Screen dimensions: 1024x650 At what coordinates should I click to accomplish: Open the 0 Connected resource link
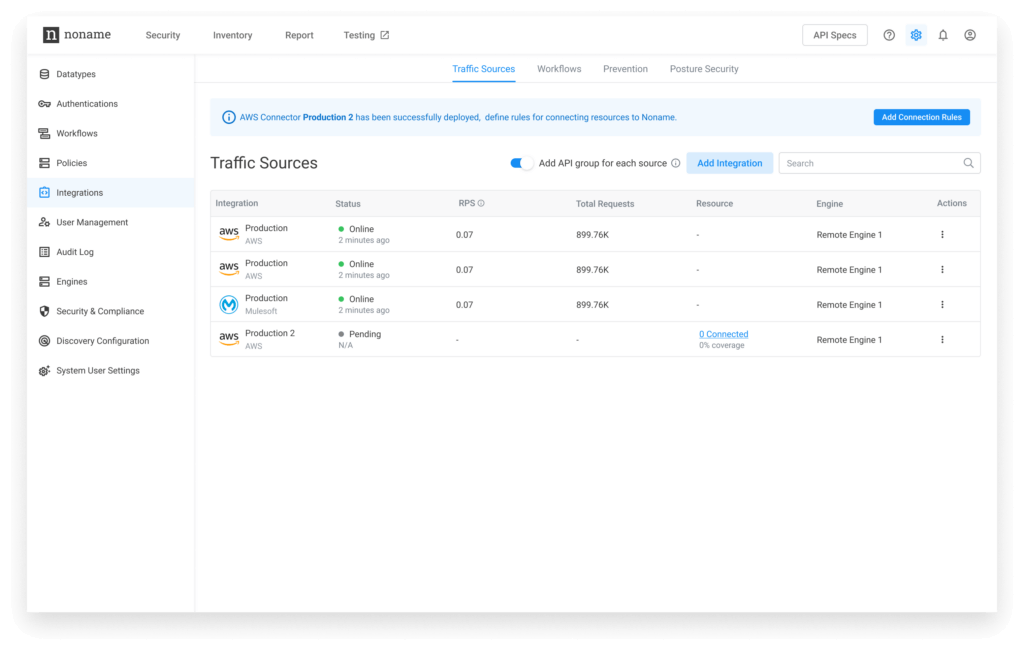tap(723, 334)
